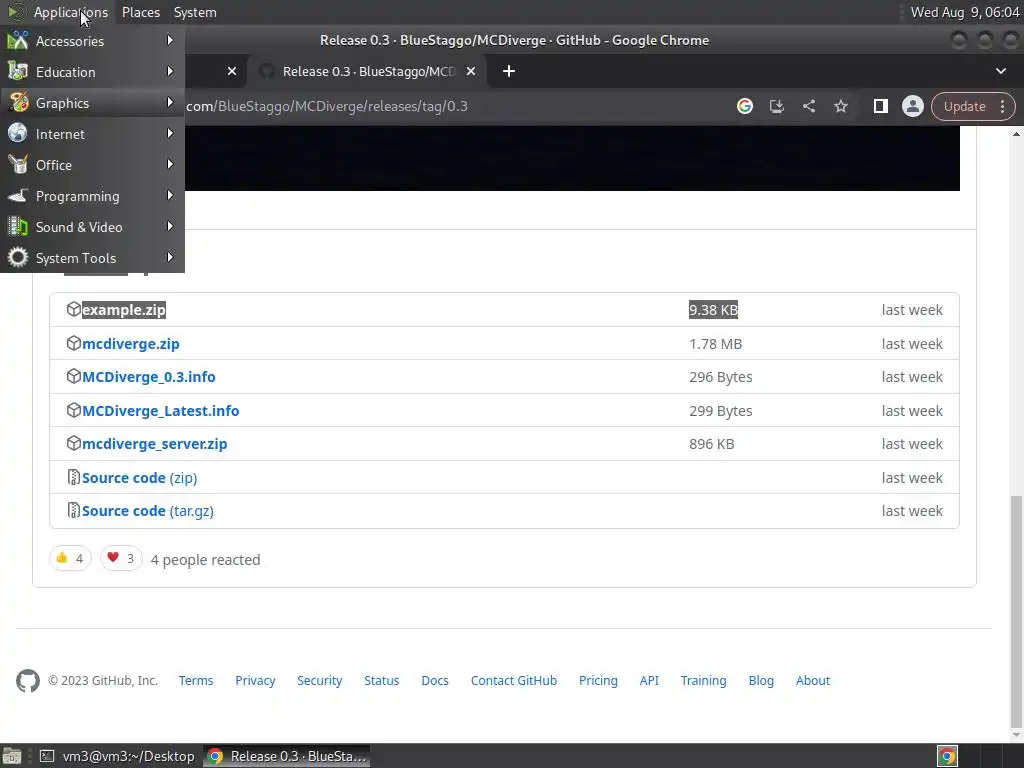The width and height of the screenshot is (1024, 768).
Task: Click the Graphics submenu arrow
Action: click(170, 103)
